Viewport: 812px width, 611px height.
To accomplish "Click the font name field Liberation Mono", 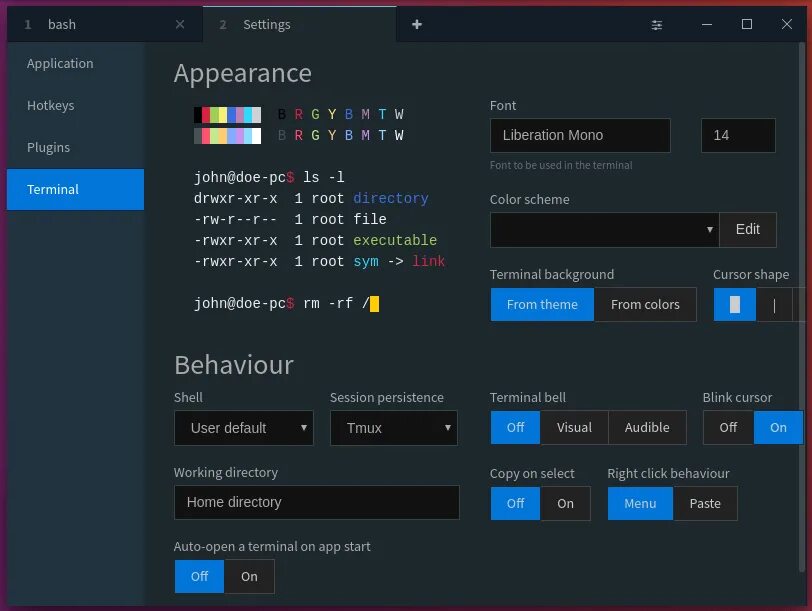I will [x=580, y=136].
